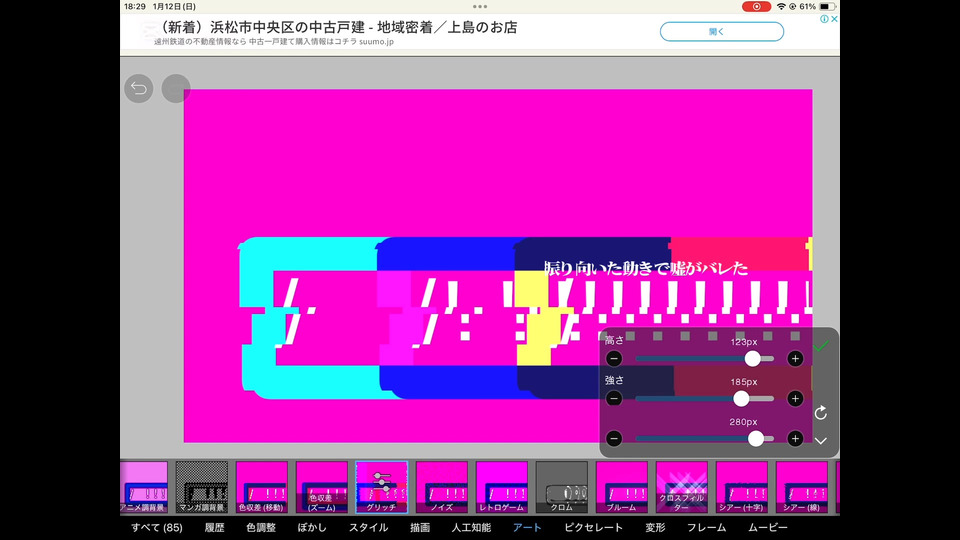Switch to the フレーム category
This screenshot has height=540, width=960.
pos(707,528)
